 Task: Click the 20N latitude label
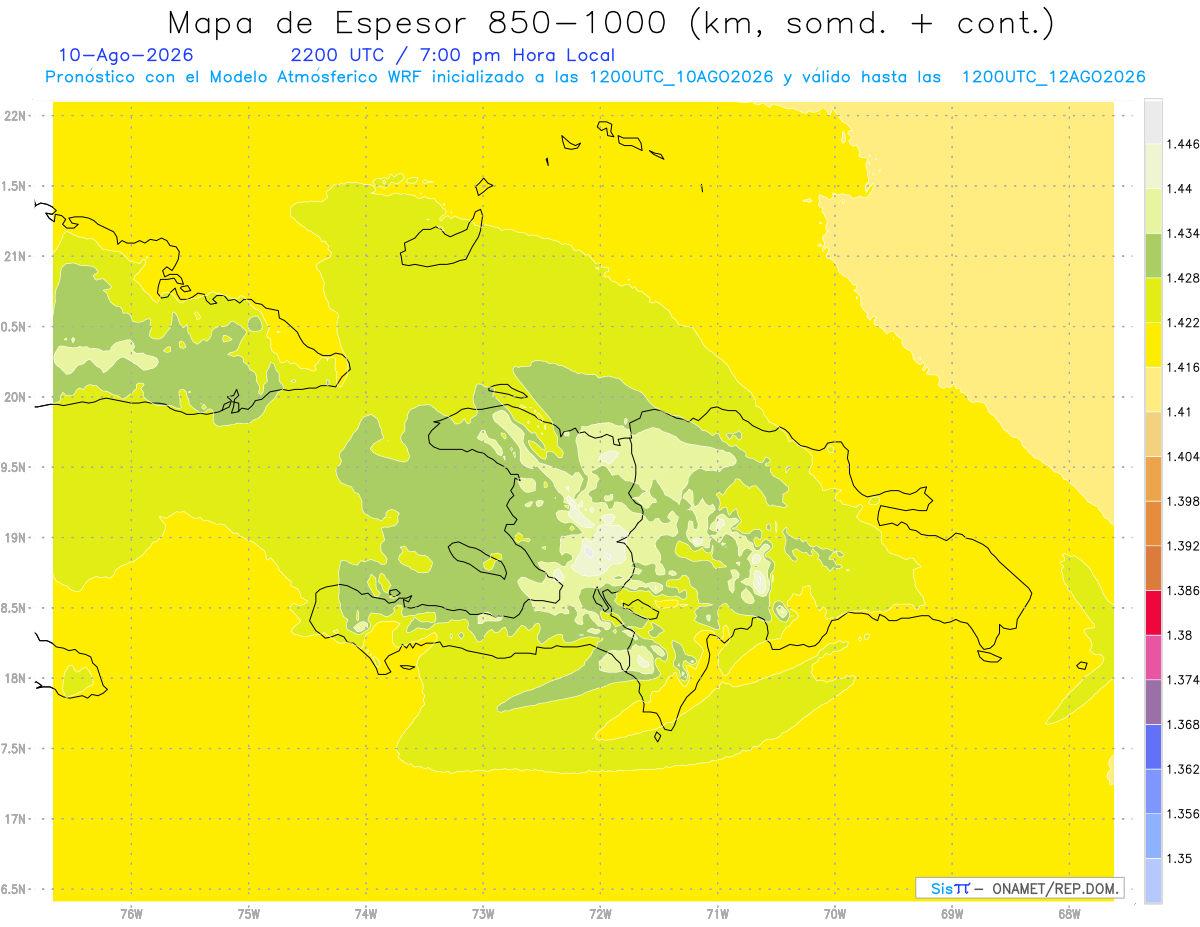pyautogui.click(x=15, y=397)
